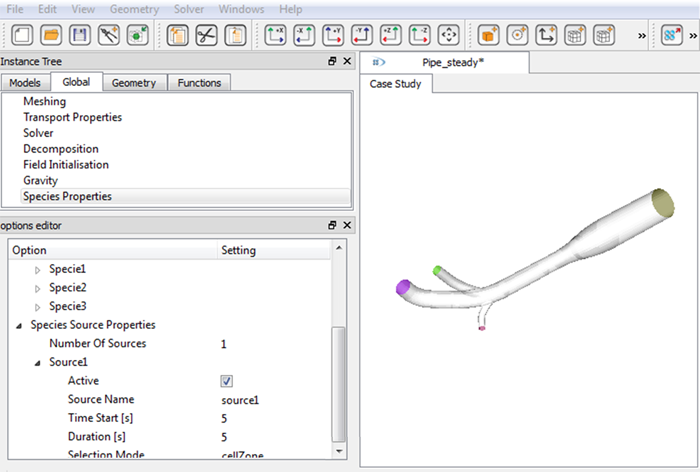Select Transport Properties in the tree
Viewport: 700px width, 472px height.
tap(72, 117)
